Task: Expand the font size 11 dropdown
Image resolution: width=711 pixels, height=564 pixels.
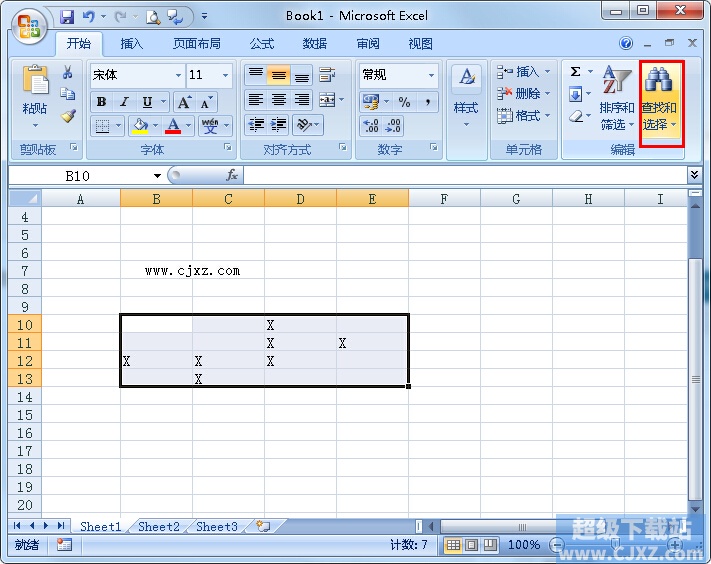Action: pyautogui.click(x=225, y=75)
